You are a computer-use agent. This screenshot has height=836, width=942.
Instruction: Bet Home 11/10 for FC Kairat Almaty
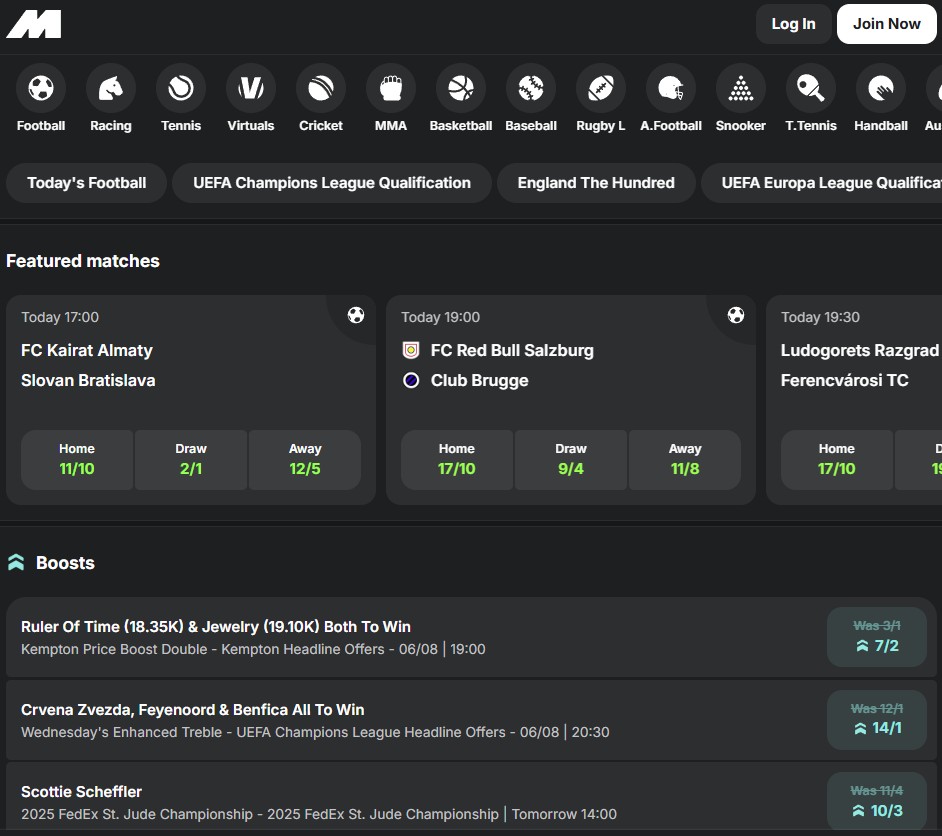(77, 459)
